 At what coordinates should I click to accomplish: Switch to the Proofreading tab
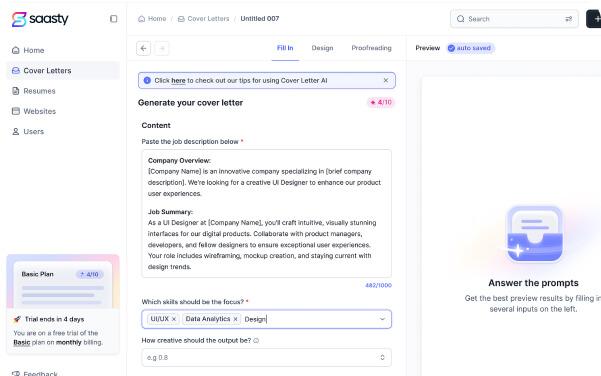pyautogui.click(x=371, y=48)
